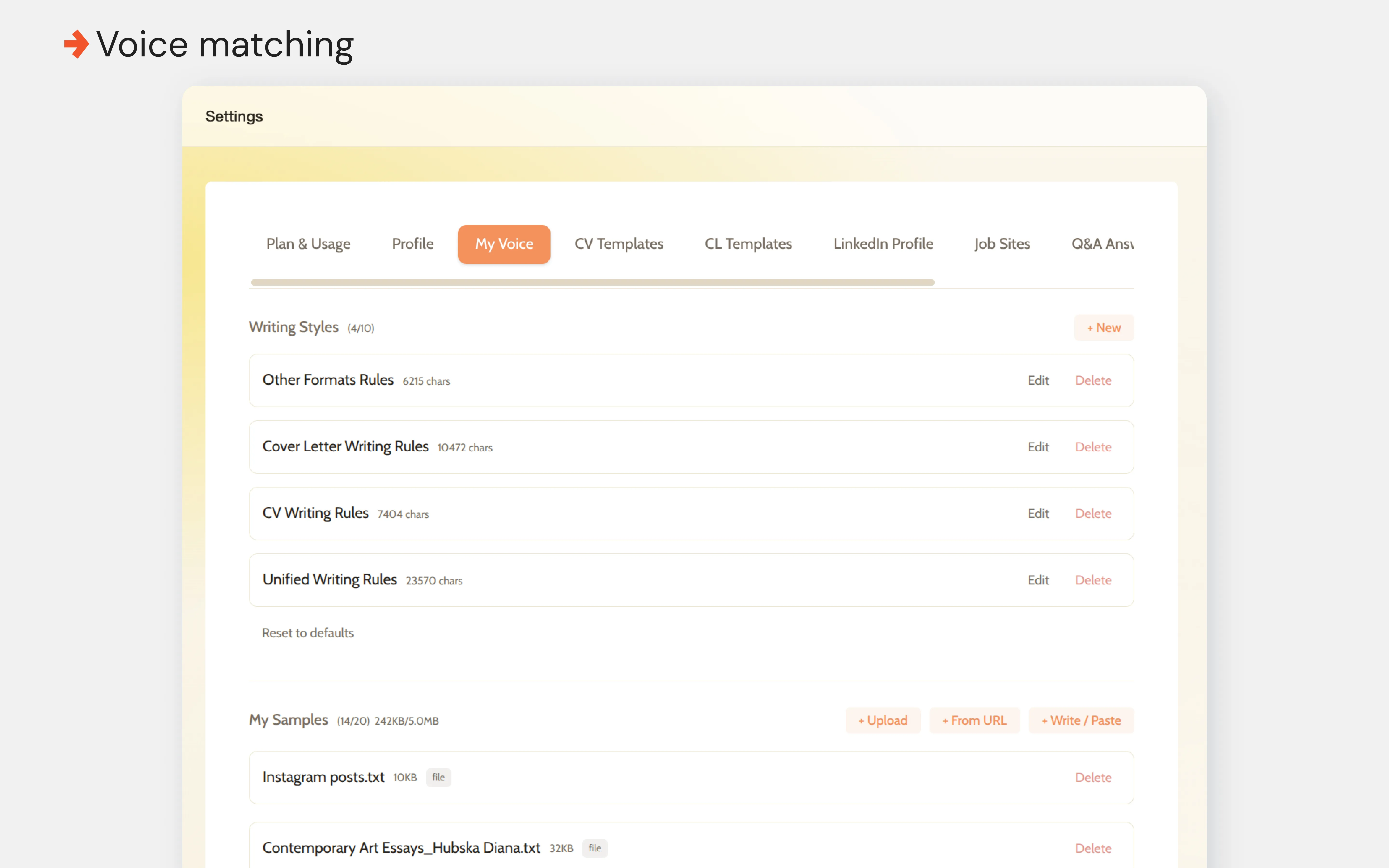Delete the CV Writing Rules style

pos(1093,514)
